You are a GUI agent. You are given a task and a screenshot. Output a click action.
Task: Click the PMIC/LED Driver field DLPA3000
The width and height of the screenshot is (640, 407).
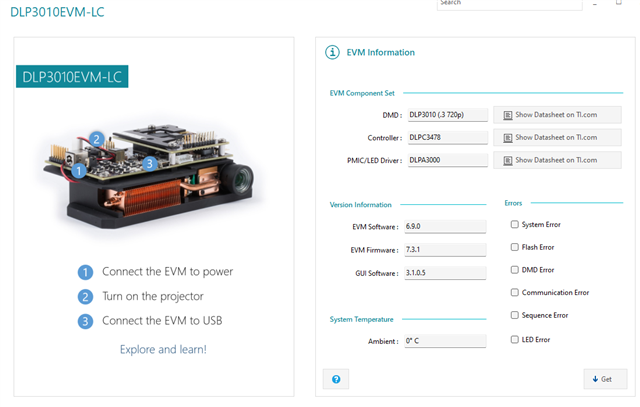(448, 160)
